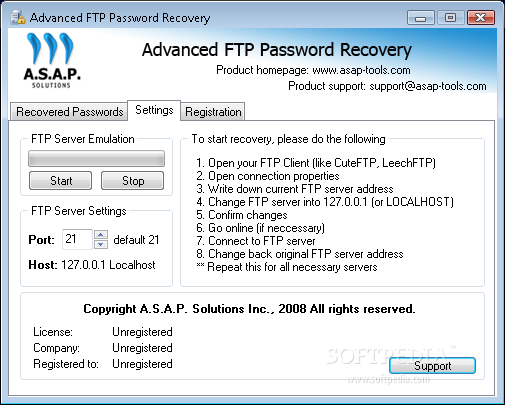Screen dimensions: 505x405
Task: Open the Registration tab
Action: [213, 112]
